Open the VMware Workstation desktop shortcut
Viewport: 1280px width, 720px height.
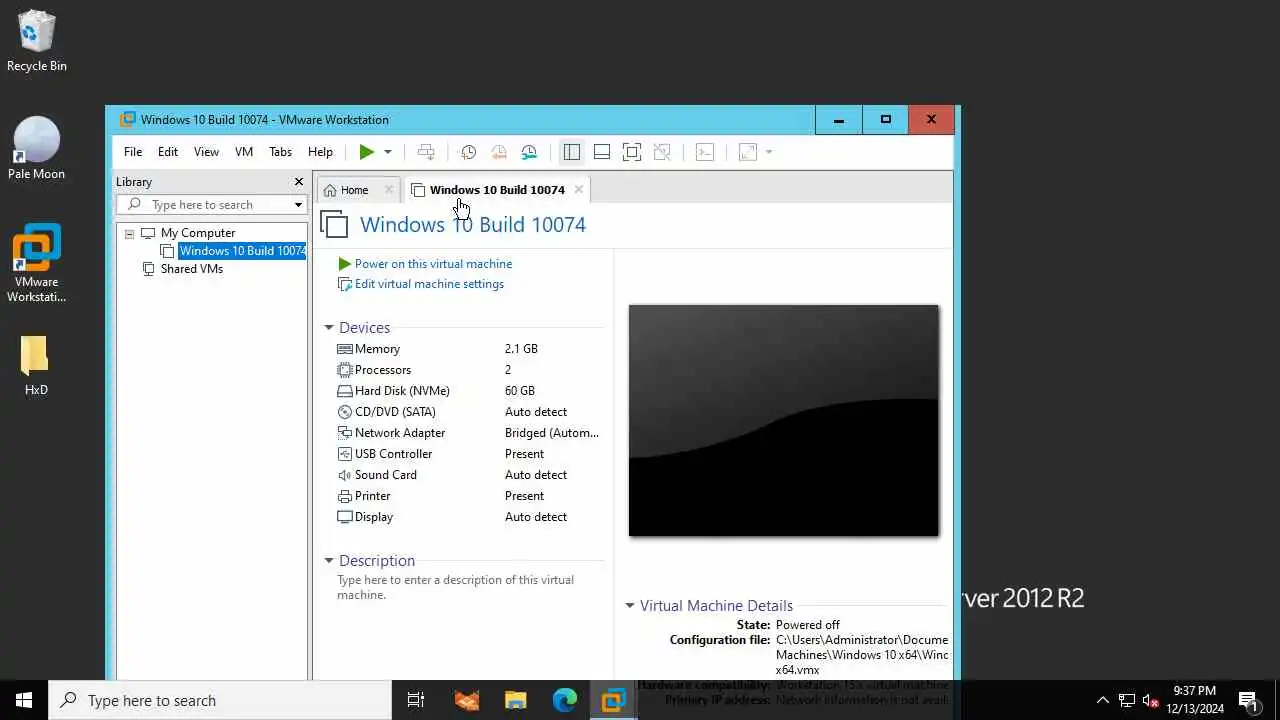(x=37, y=264)
